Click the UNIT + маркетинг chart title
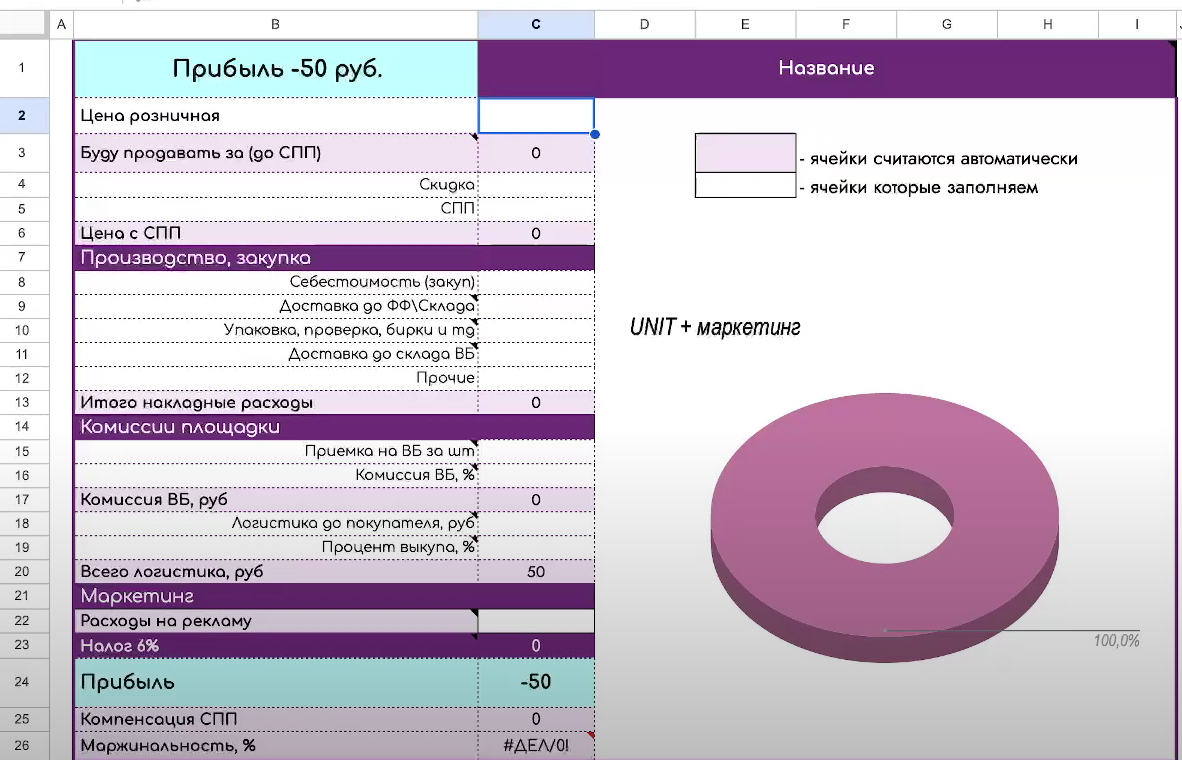Screen dimensions: 1182x760 coord(715,327)
